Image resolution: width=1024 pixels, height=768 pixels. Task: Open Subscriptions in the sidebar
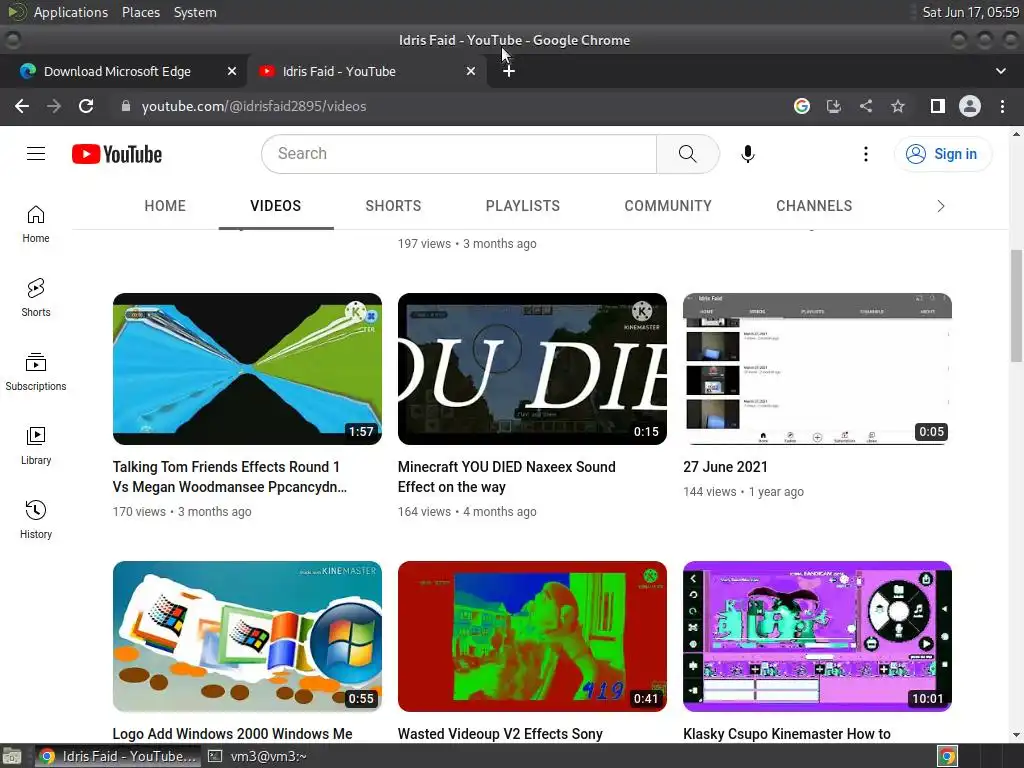[36, 372]
